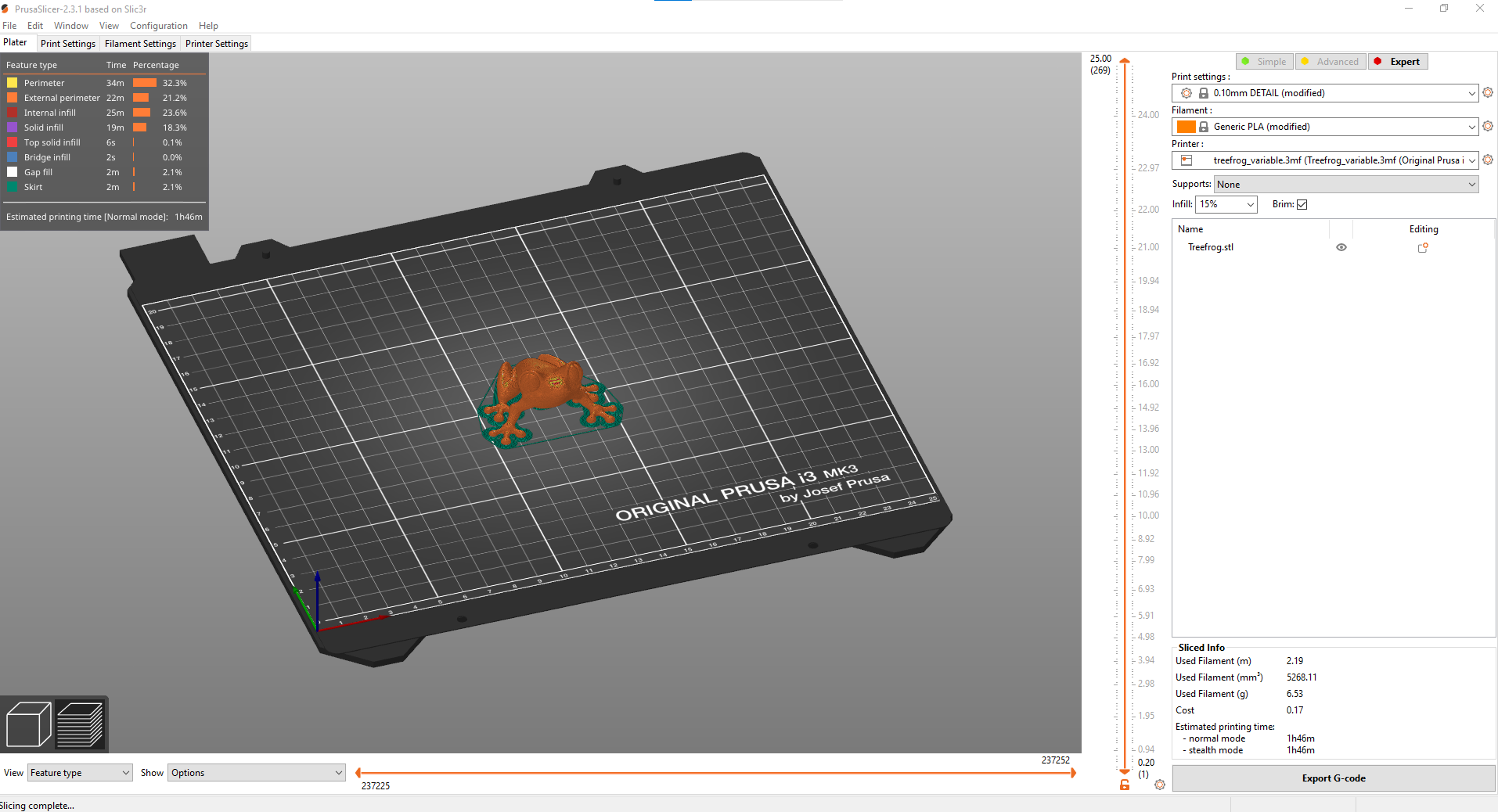Click the purple Solid infill color swatch
This screenshot has width=1498, height=812.
click(13, 128)
